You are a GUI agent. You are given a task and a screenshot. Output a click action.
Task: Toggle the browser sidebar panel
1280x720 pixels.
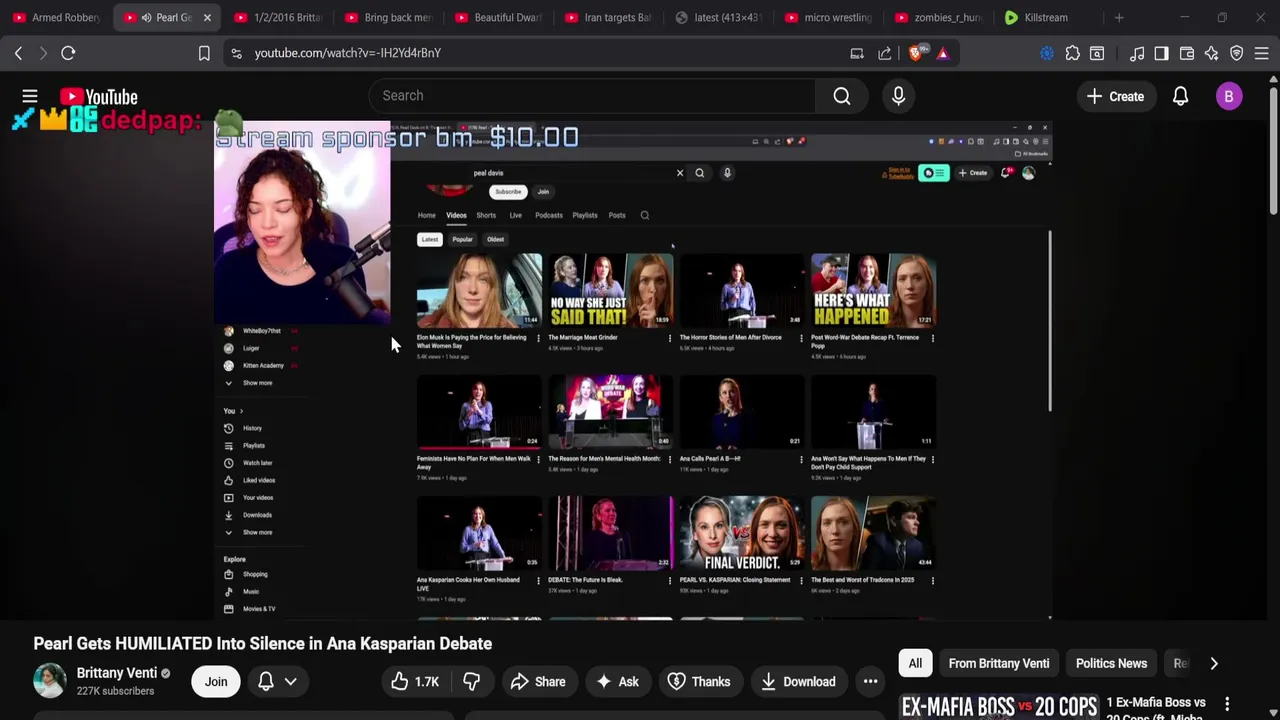(x=1162, y=53)
